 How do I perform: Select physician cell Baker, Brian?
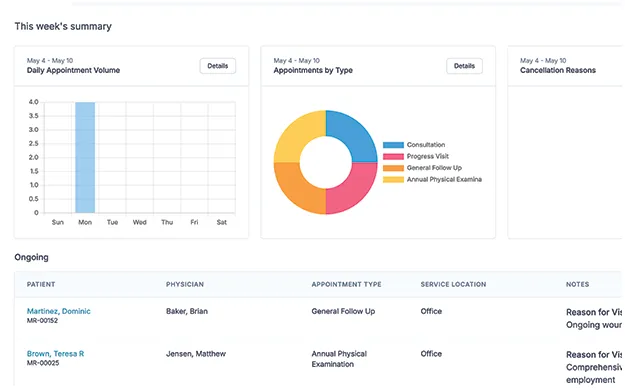tap(187, 311)
